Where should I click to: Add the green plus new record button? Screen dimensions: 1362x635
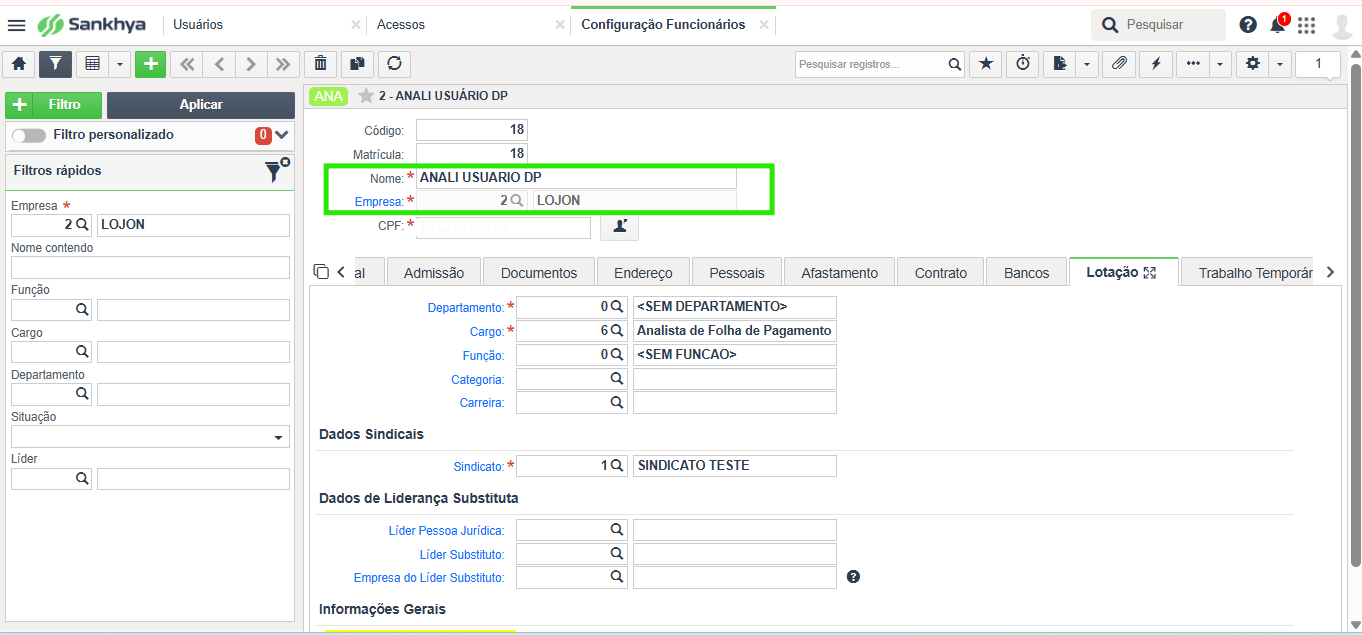point(150,64)
